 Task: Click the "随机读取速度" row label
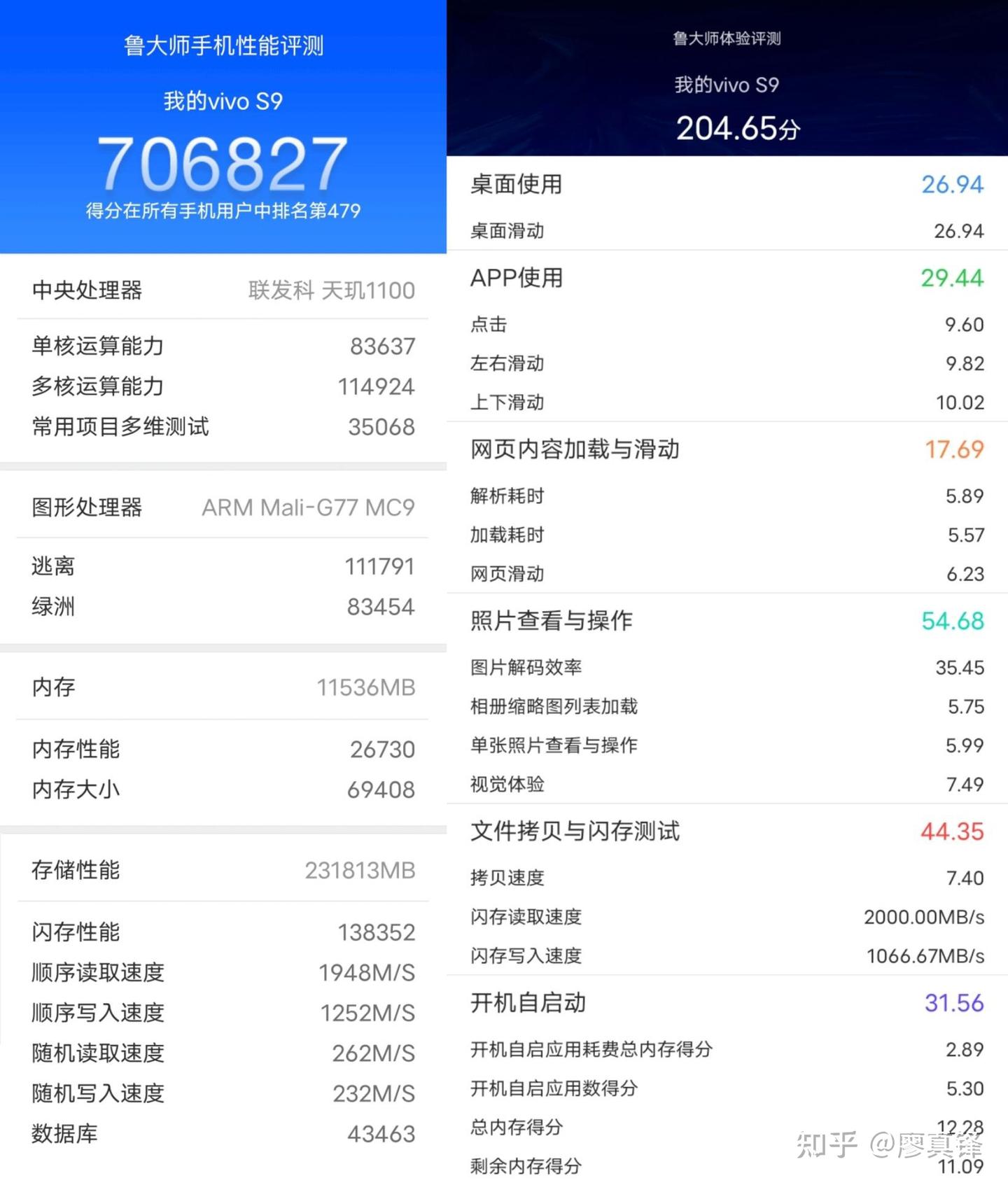pyautogui.click(x=98, y=1053)
